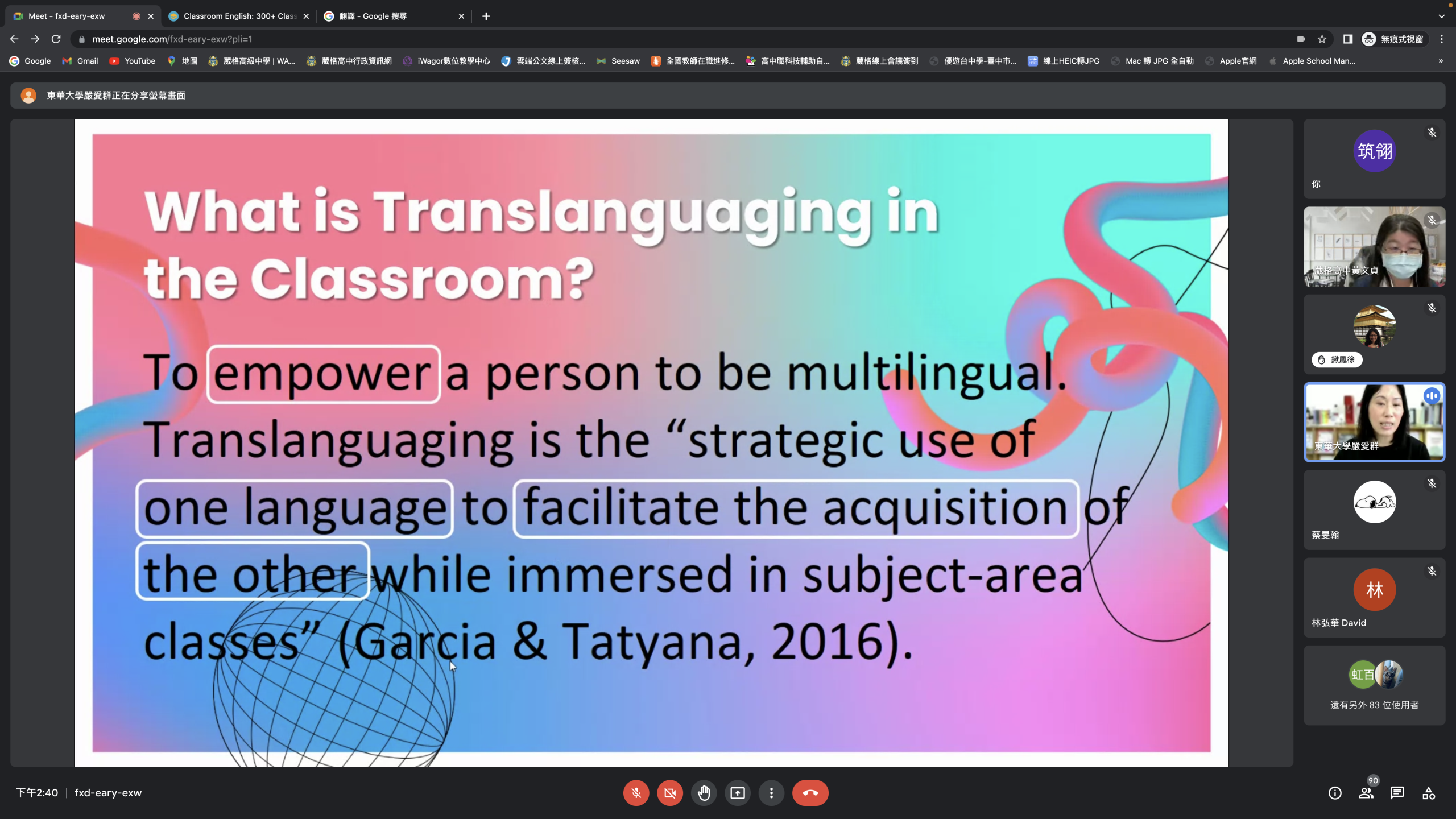Screen dimensions: 1456x819
Task: Expand the hidden bookmarks chevron
Action: click(x=1441, y=61)
